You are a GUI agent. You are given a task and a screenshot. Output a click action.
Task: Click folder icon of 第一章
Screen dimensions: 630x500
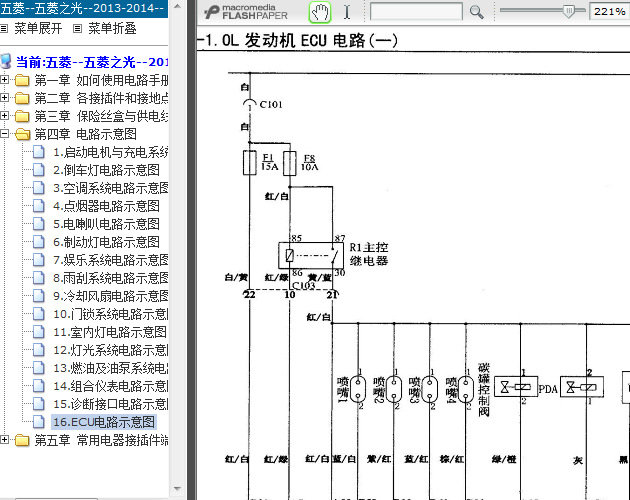point(22,80)
